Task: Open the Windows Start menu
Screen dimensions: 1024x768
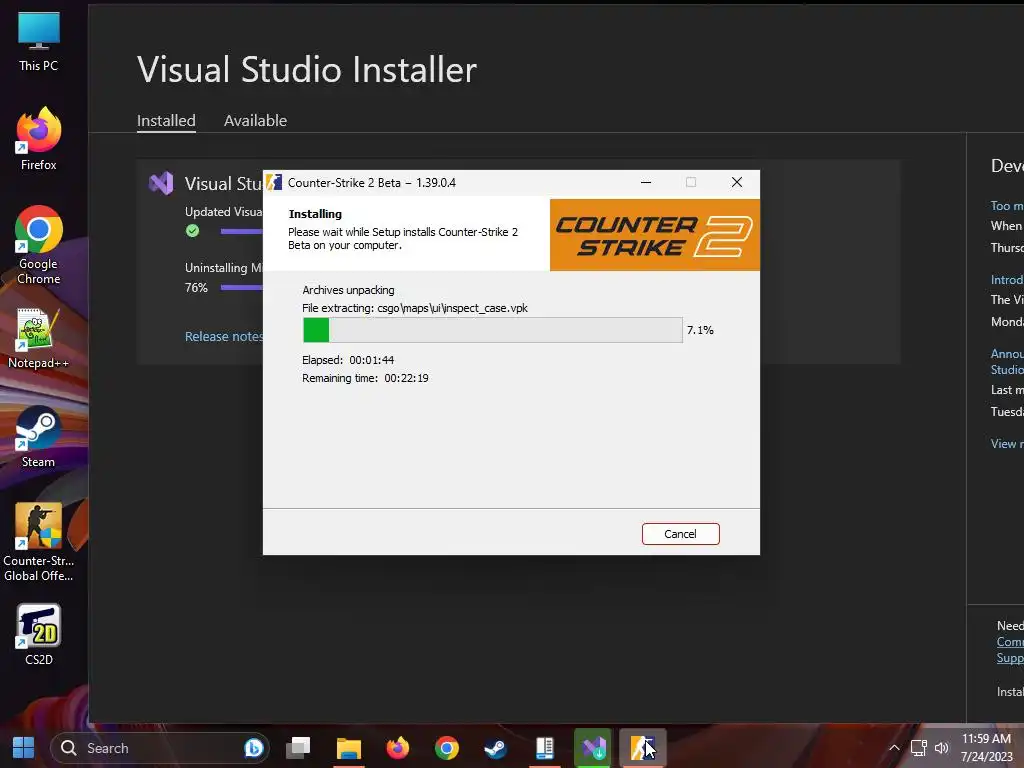Action: click(24, 748)
